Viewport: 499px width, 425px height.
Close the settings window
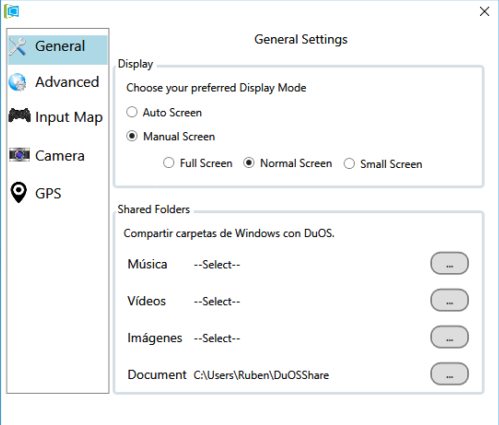coord(484,12)
